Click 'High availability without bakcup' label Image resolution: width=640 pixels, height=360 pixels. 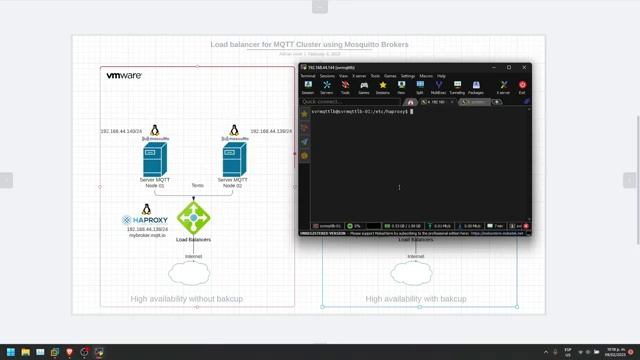[187, 299]
